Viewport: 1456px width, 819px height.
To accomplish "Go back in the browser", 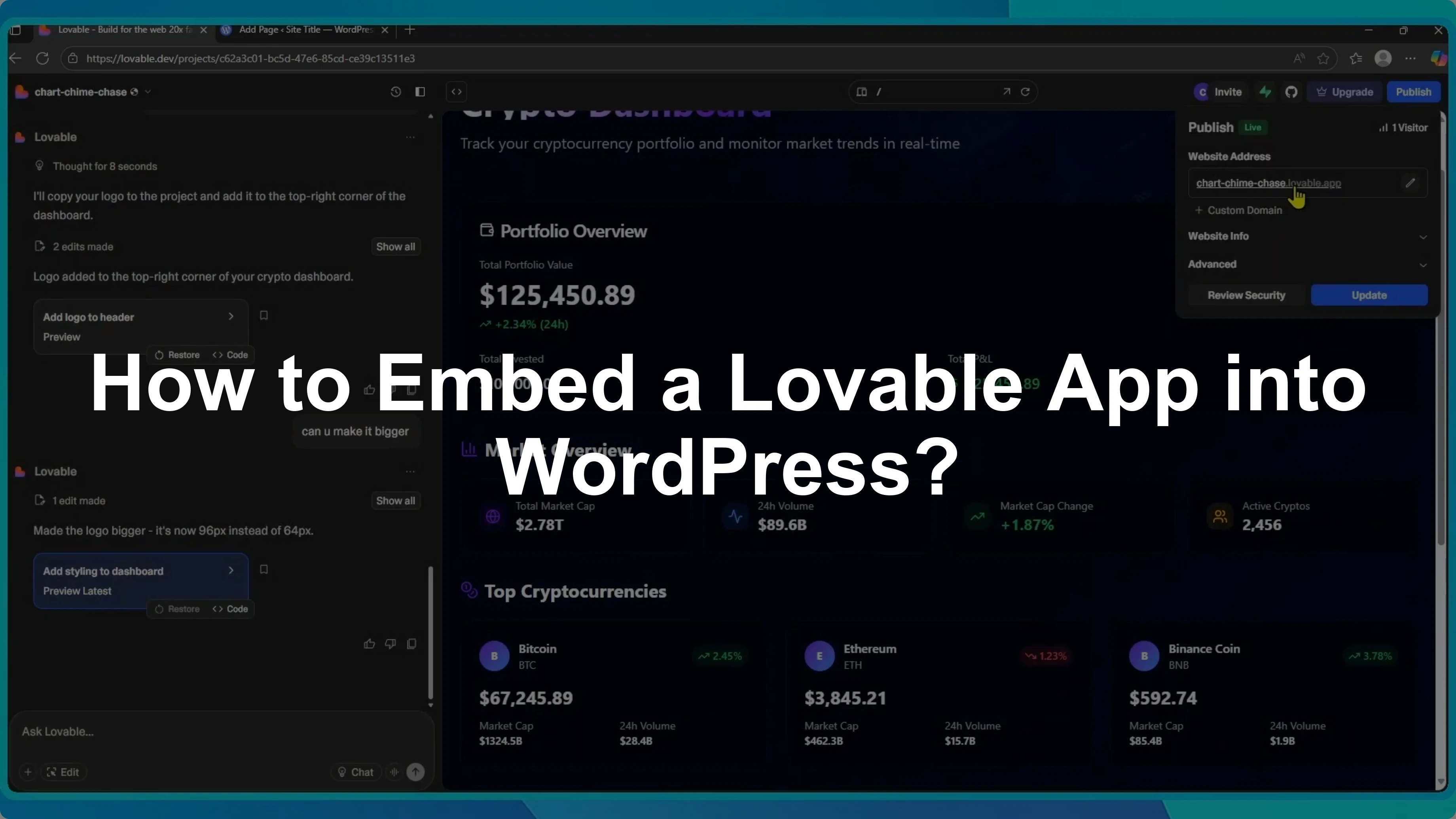I will [15, 58].
